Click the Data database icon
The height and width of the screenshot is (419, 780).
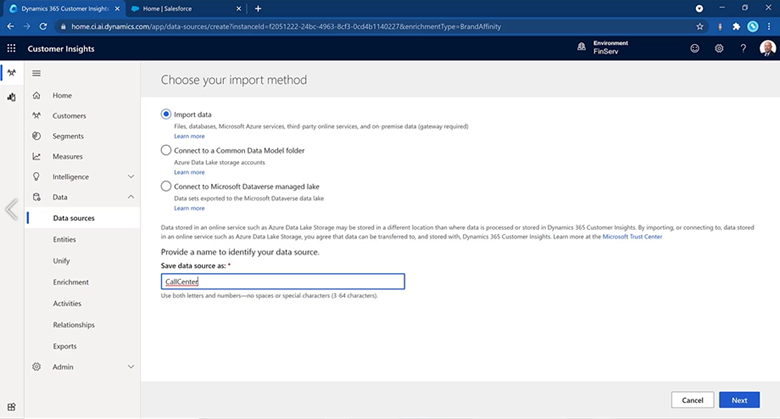[36, 197]
